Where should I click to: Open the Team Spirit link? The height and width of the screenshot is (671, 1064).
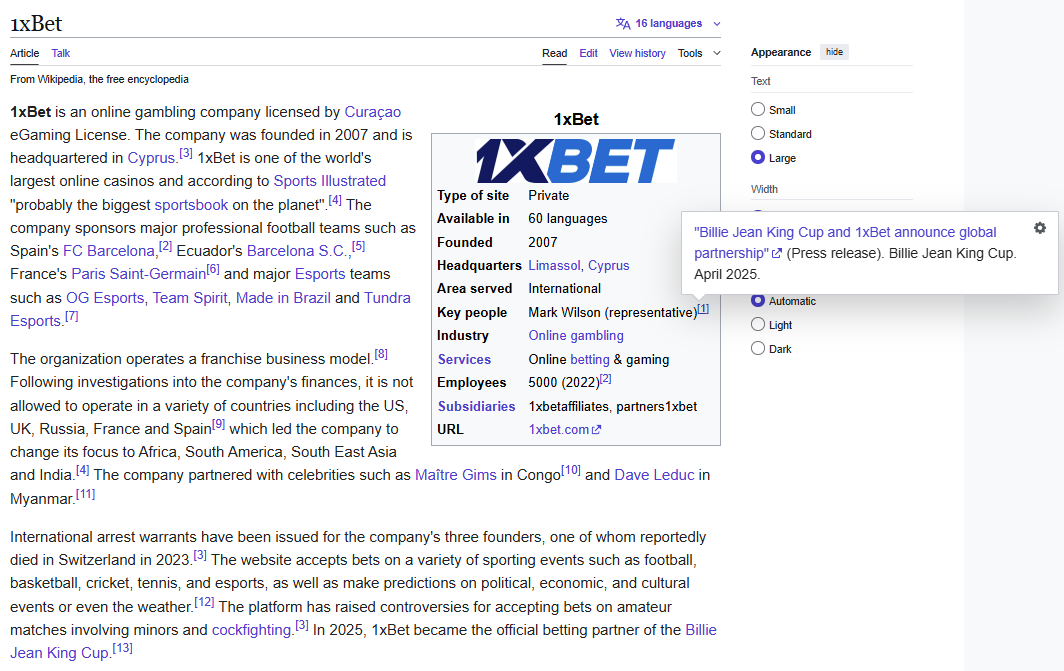[x=190, y=298]
